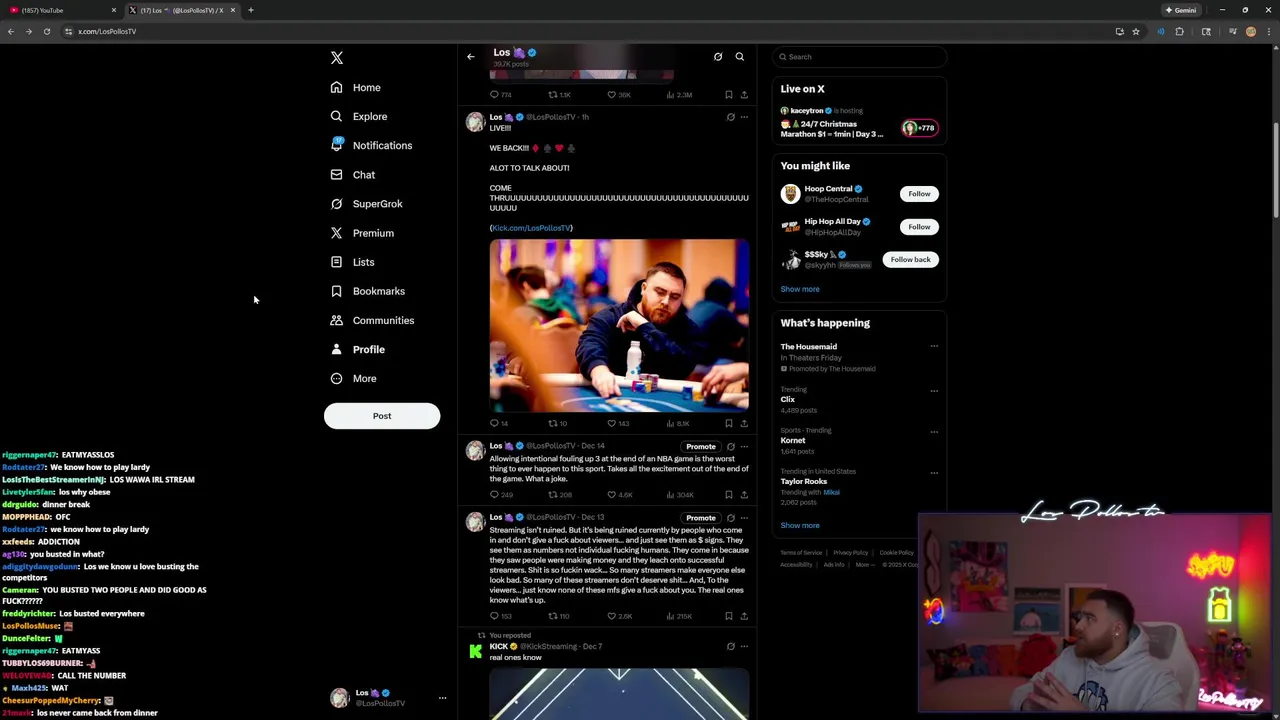Open more options for Kornet trend
Screen dimensions: 1280x720
click(934, 432)
